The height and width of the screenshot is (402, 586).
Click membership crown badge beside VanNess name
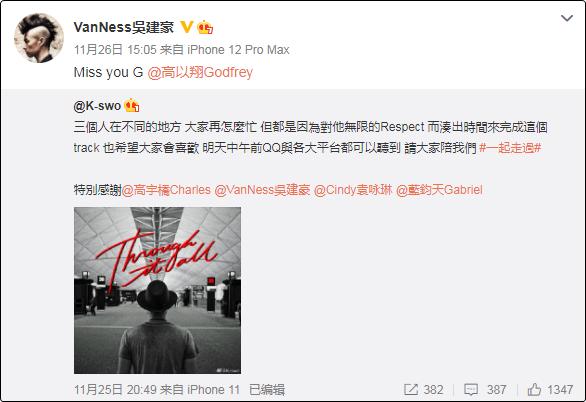[205, 27]
